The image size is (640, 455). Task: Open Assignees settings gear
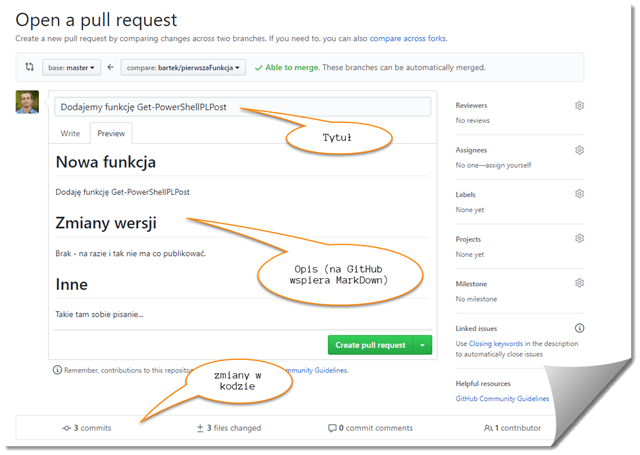(x=579, y=150)
